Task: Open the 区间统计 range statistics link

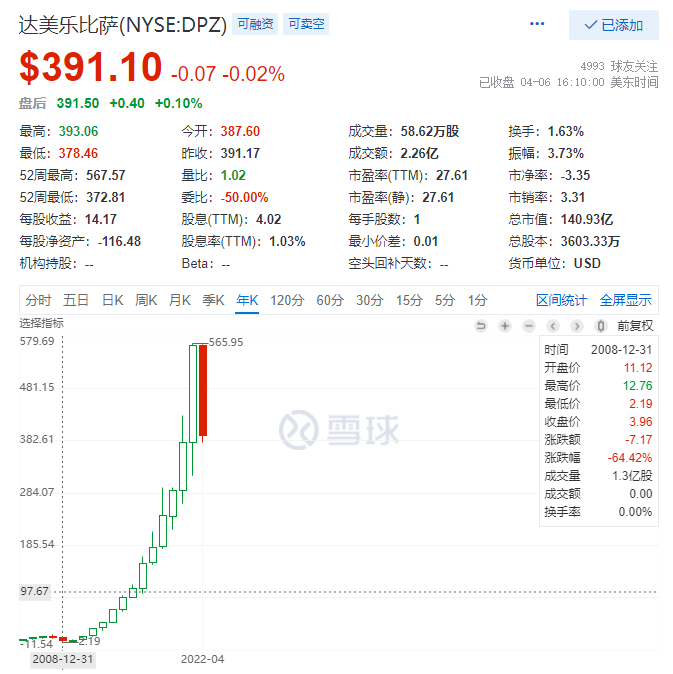Action: (x=562, y=300)
